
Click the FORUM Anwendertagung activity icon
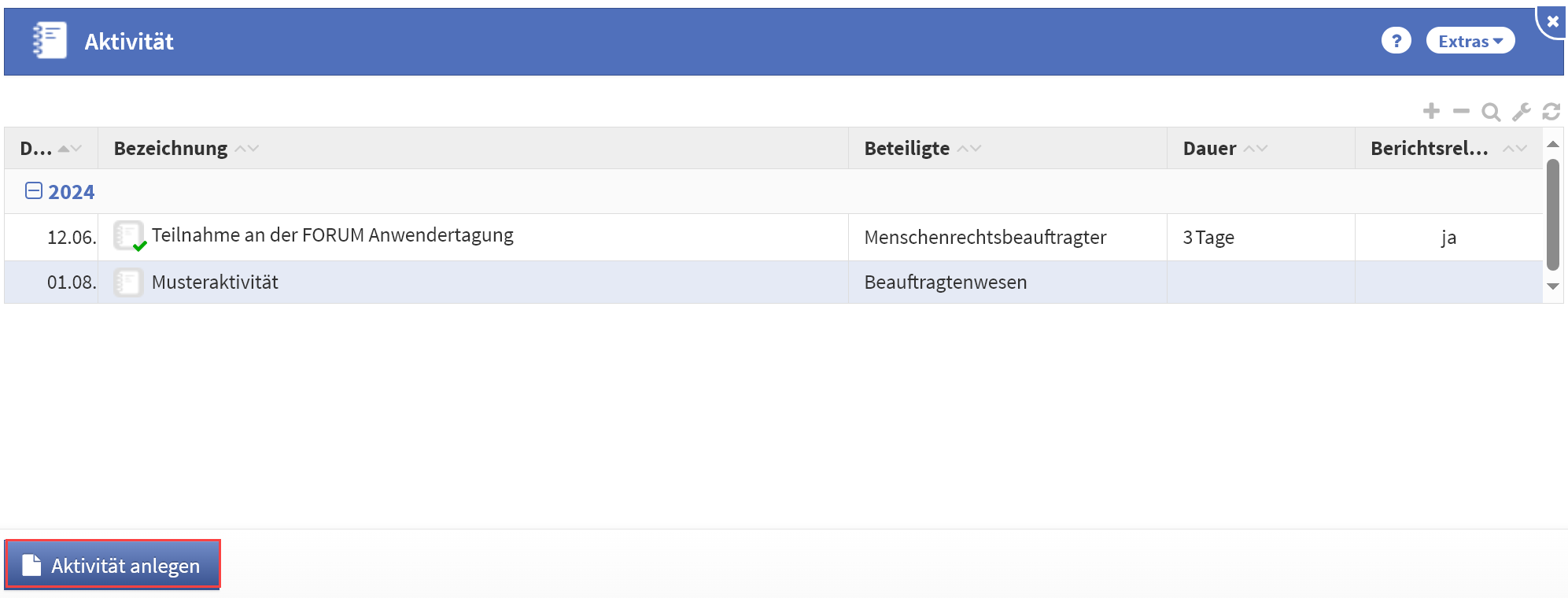click(128, 235)
